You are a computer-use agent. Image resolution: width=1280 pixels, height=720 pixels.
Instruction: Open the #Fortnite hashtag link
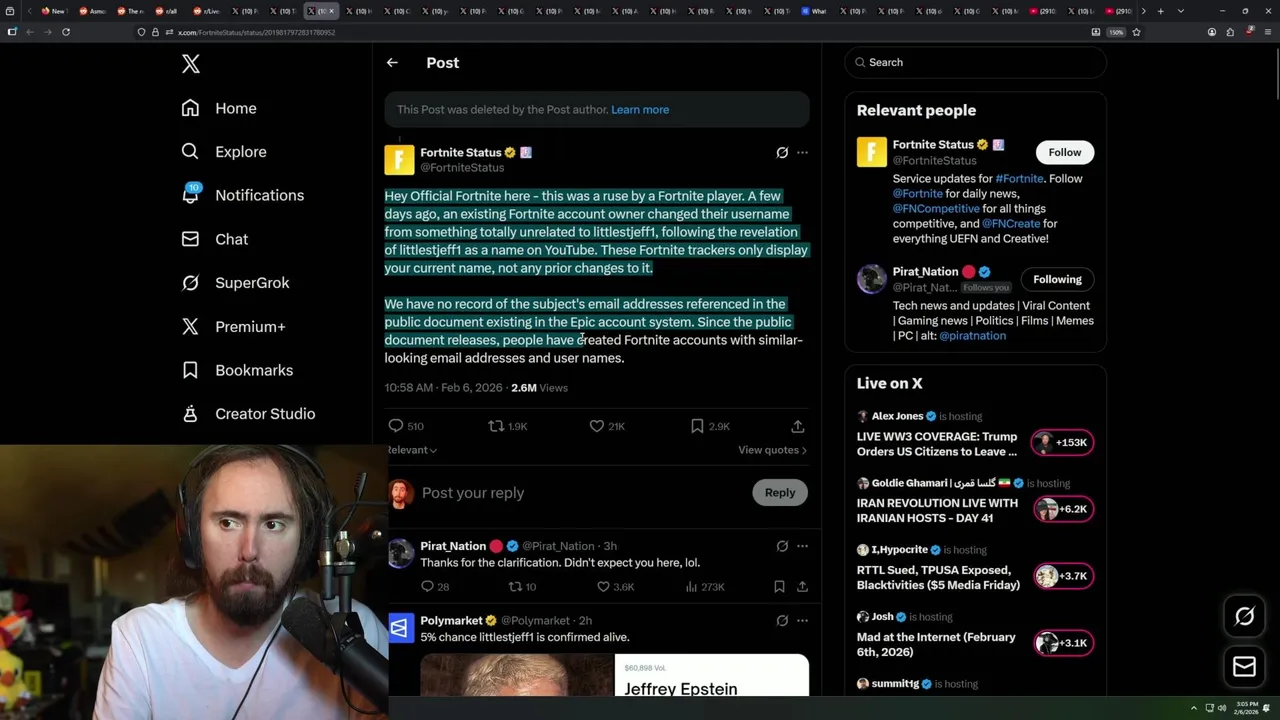(1019, 179)
